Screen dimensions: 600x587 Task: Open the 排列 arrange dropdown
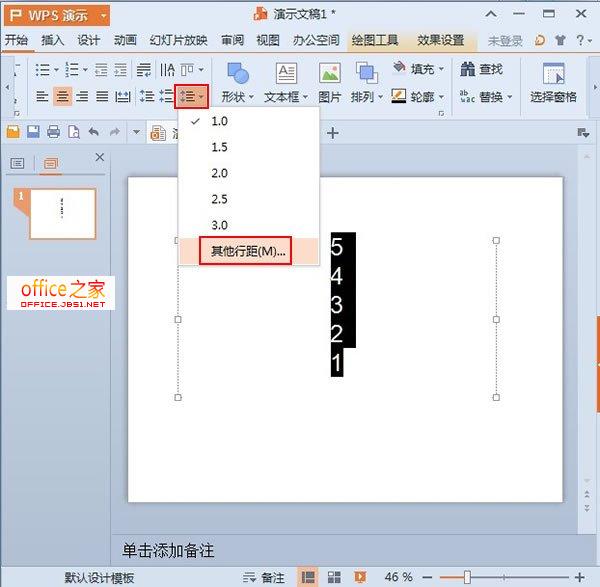[367, 82]
